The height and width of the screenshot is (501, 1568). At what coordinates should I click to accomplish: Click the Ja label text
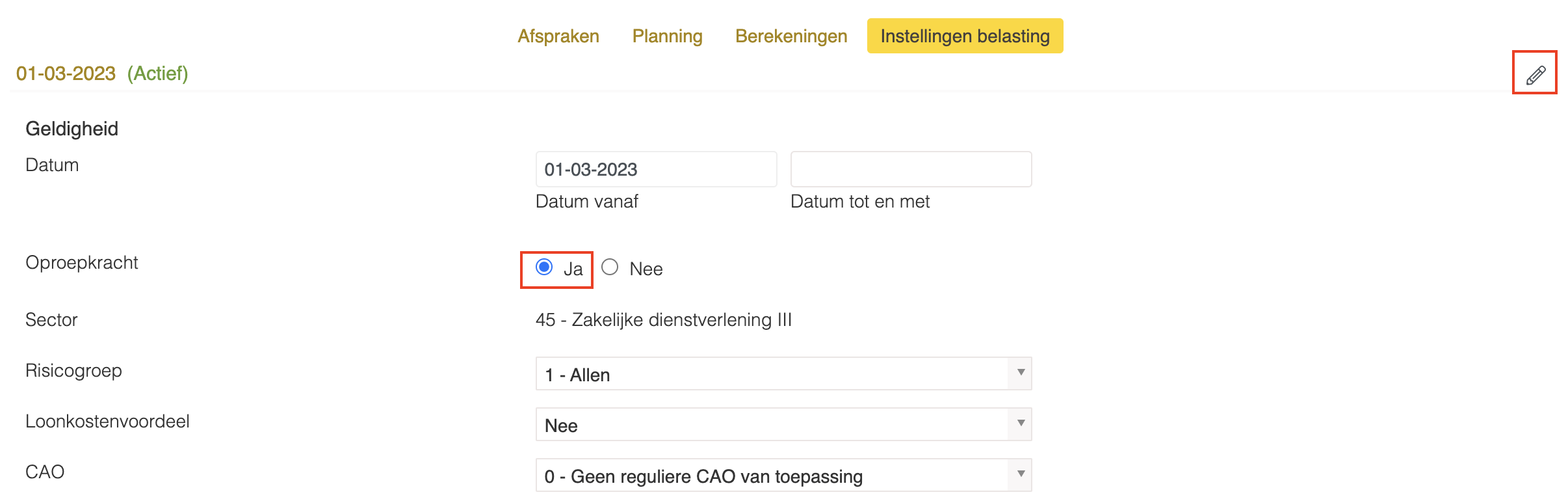point(573,269)
